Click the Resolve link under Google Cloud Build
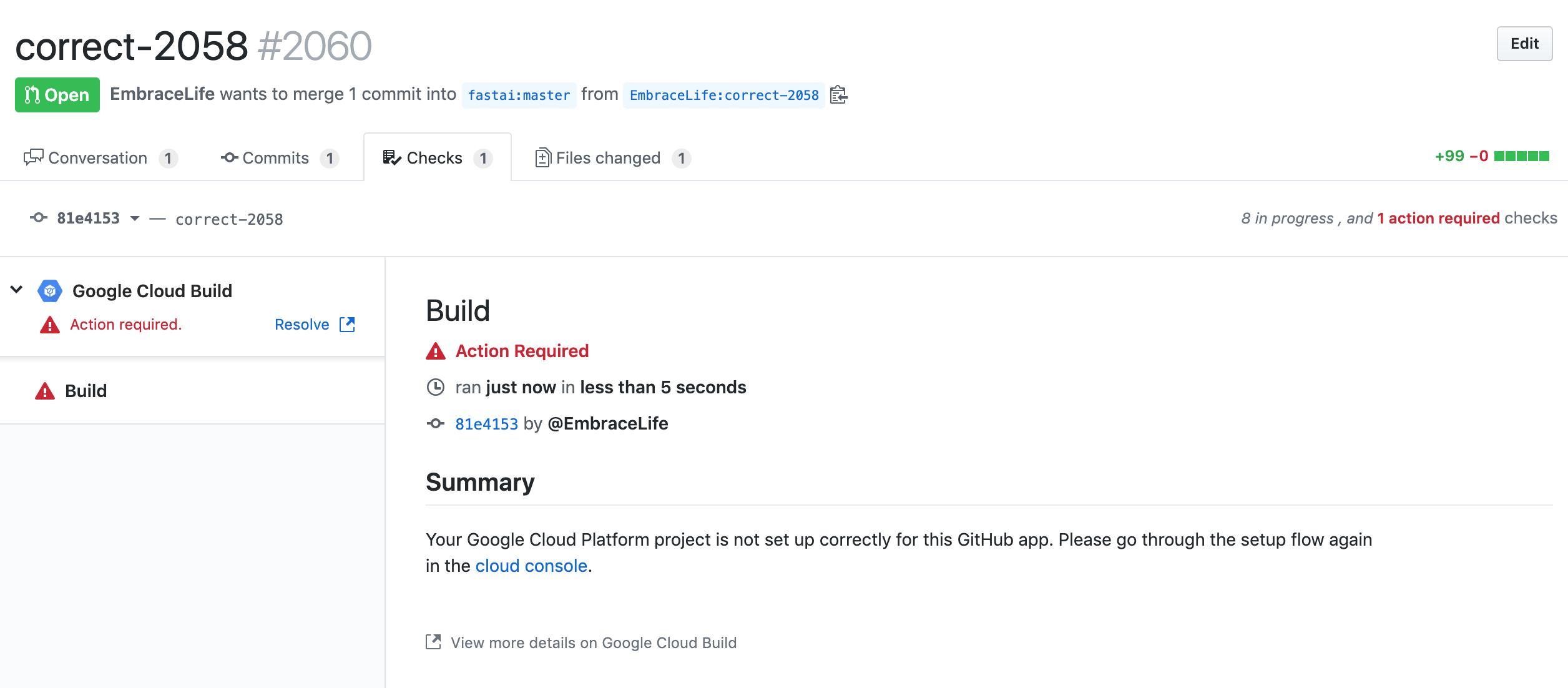The image size is (1568, 688). 302,325
